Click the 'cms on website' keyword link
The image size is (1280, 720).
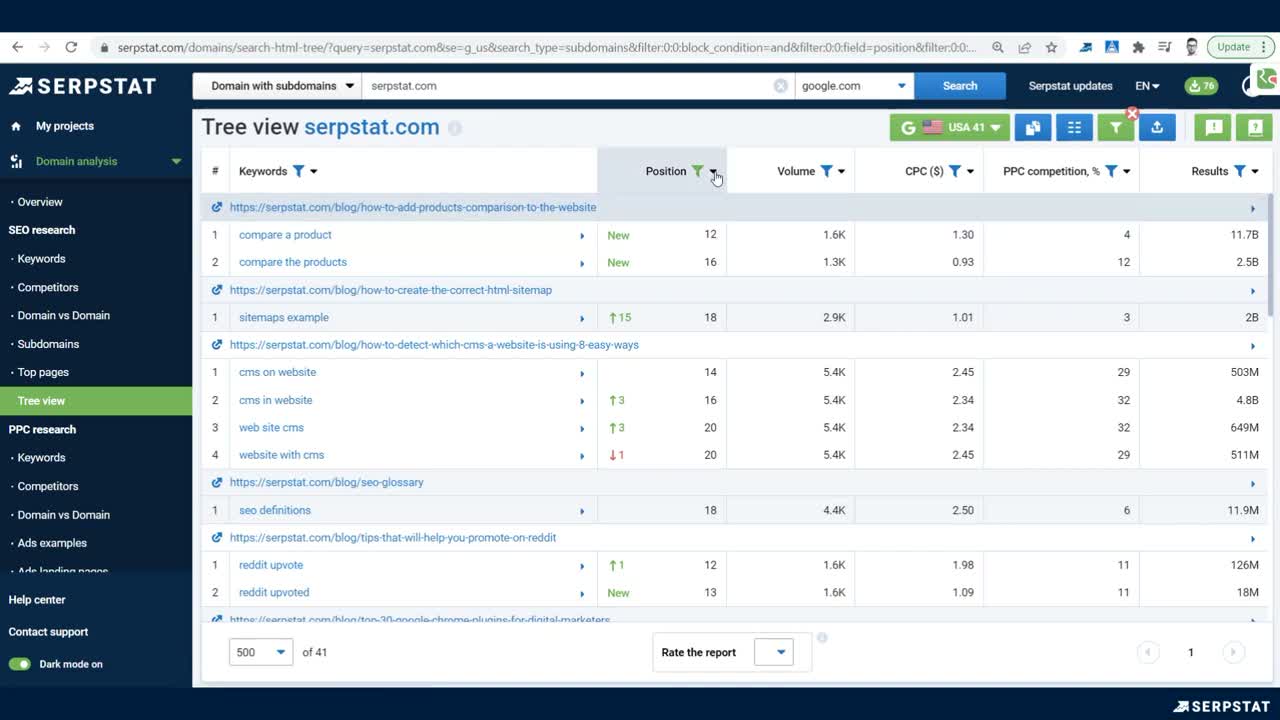click(277, 372)
